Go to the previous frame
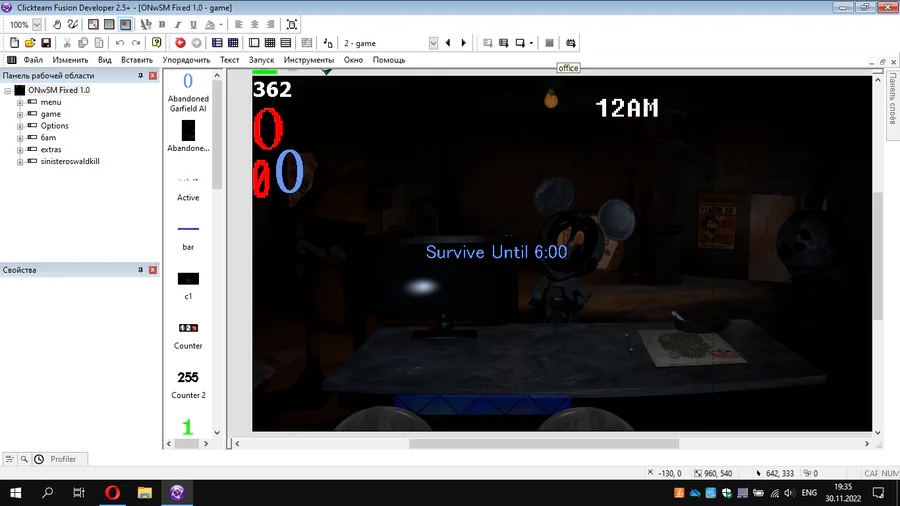The height and width of the screenshot is (506, 900). point(448,43)
